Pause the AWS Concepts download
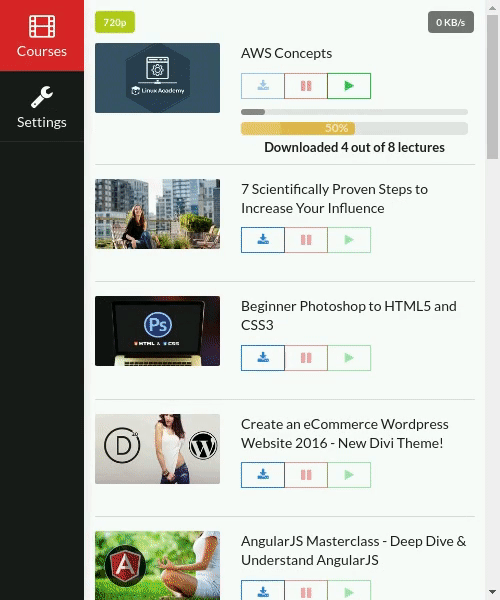Viewport: 500px width, 600px height. (306, 86)
